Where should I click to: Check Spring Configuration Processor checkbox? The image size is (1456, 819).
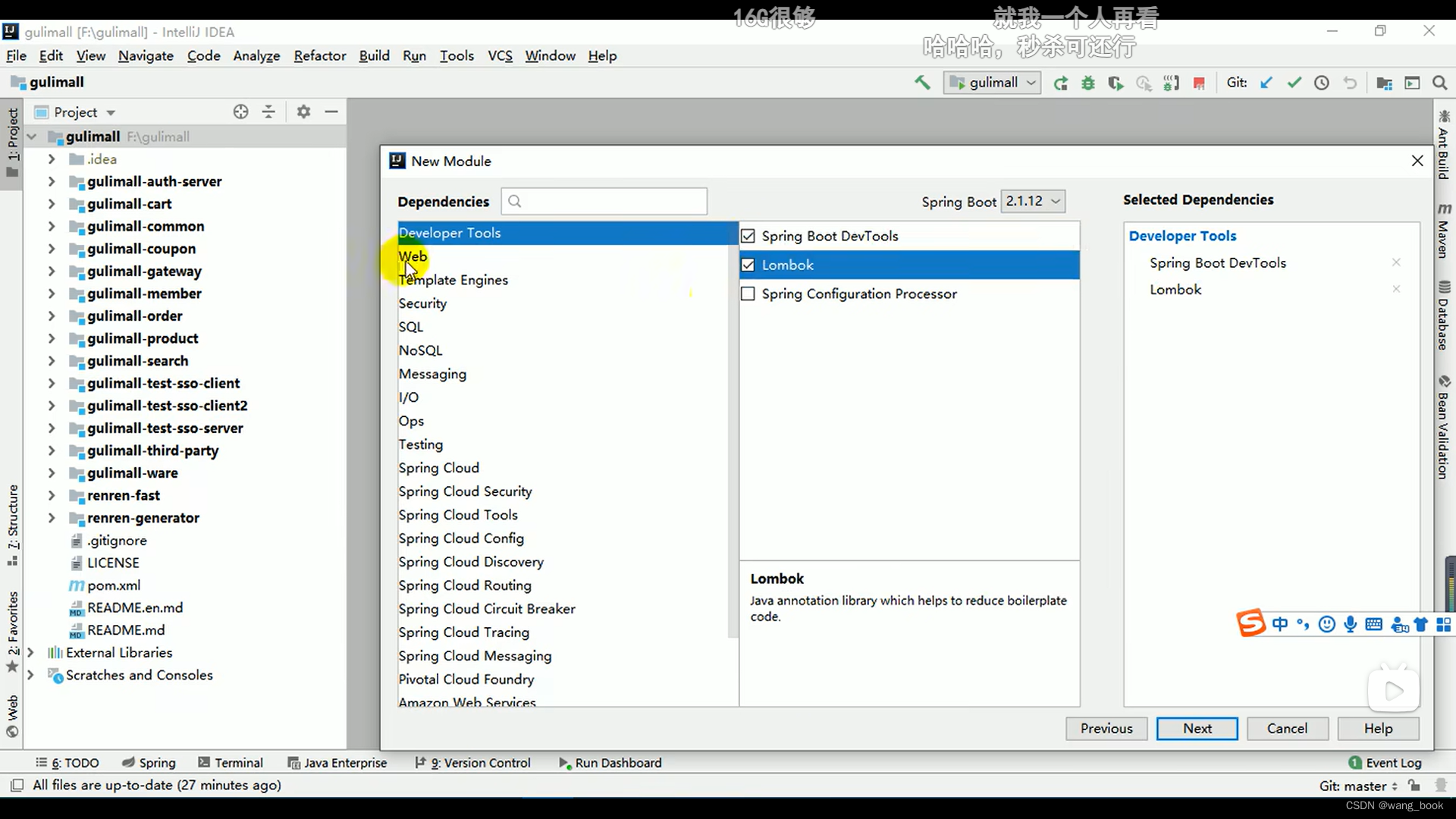pos(748,293)
